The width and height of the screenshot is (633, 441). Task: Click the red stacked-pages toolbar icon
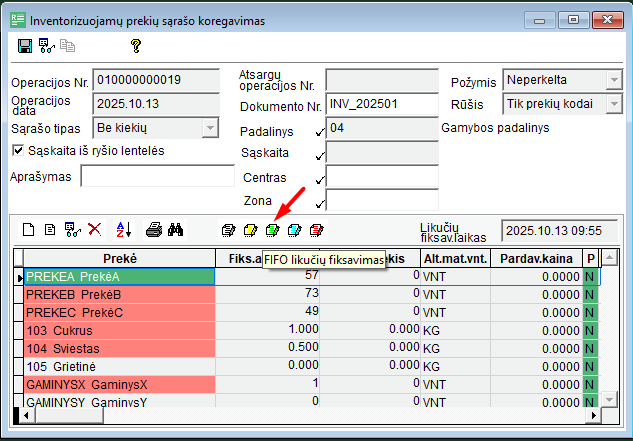tap(316, 230)
